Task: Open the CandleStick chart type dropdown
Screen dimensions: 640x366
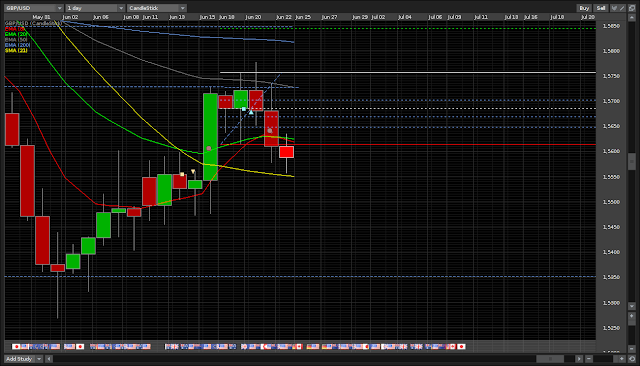Action: pyautogui.click(x=157, y=8)
